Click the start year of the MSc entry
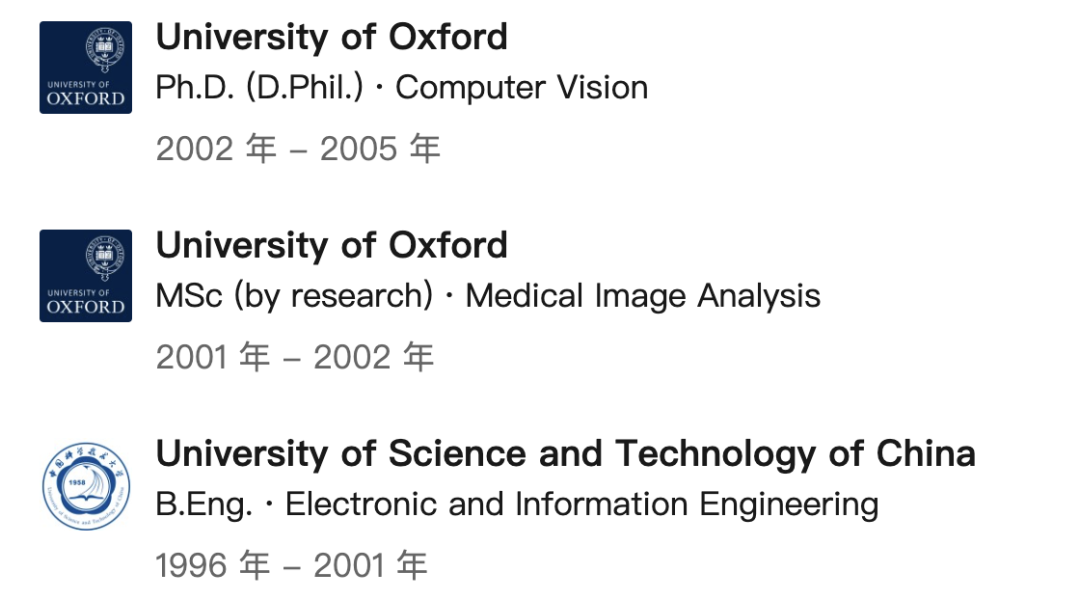Screen dimensions: 1080x600 pos(213,357)
